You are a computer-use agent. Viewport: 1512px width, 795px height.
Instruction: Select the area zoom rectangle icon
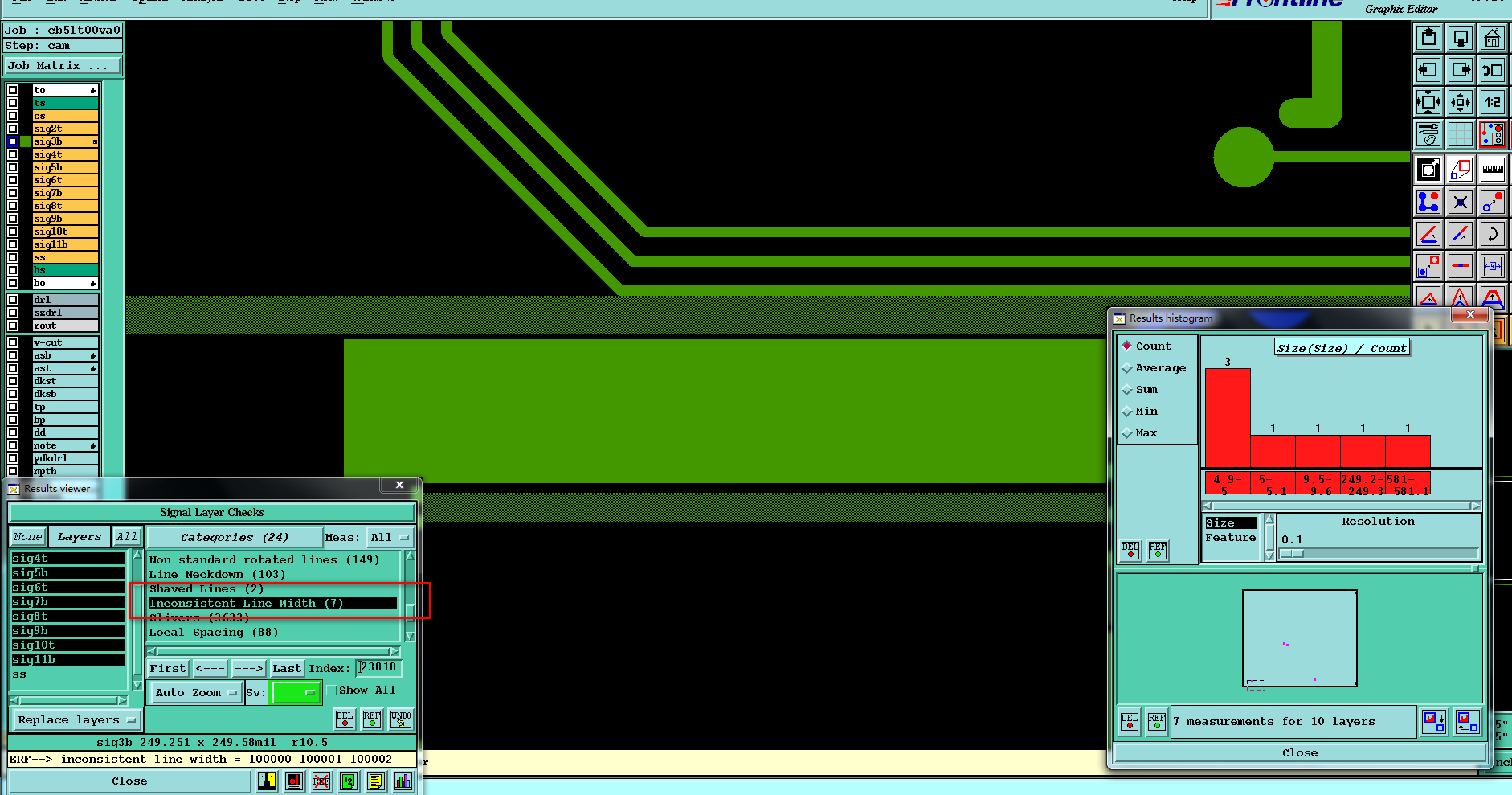1461,170
